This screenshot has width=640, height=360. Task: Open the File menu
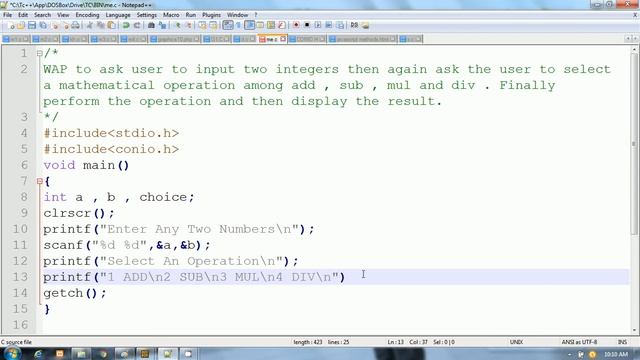pyautogui.click(x=7, y=15)
